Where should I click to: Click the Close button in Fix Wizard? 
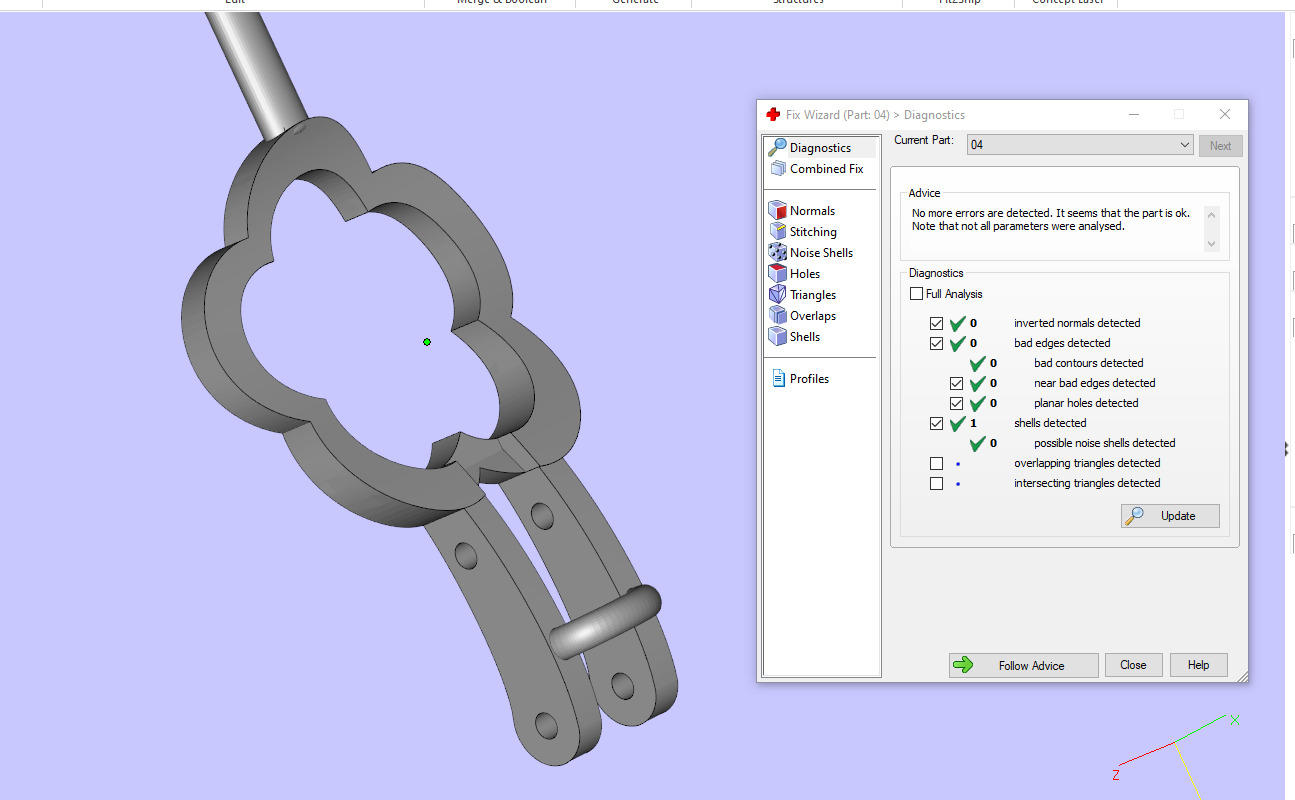coord(1133,665)
